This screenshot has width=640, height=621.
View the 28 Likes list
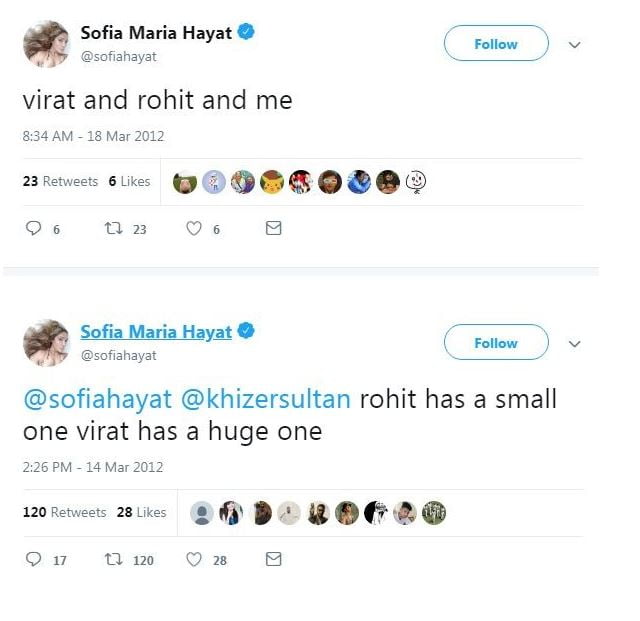point(141,512)
